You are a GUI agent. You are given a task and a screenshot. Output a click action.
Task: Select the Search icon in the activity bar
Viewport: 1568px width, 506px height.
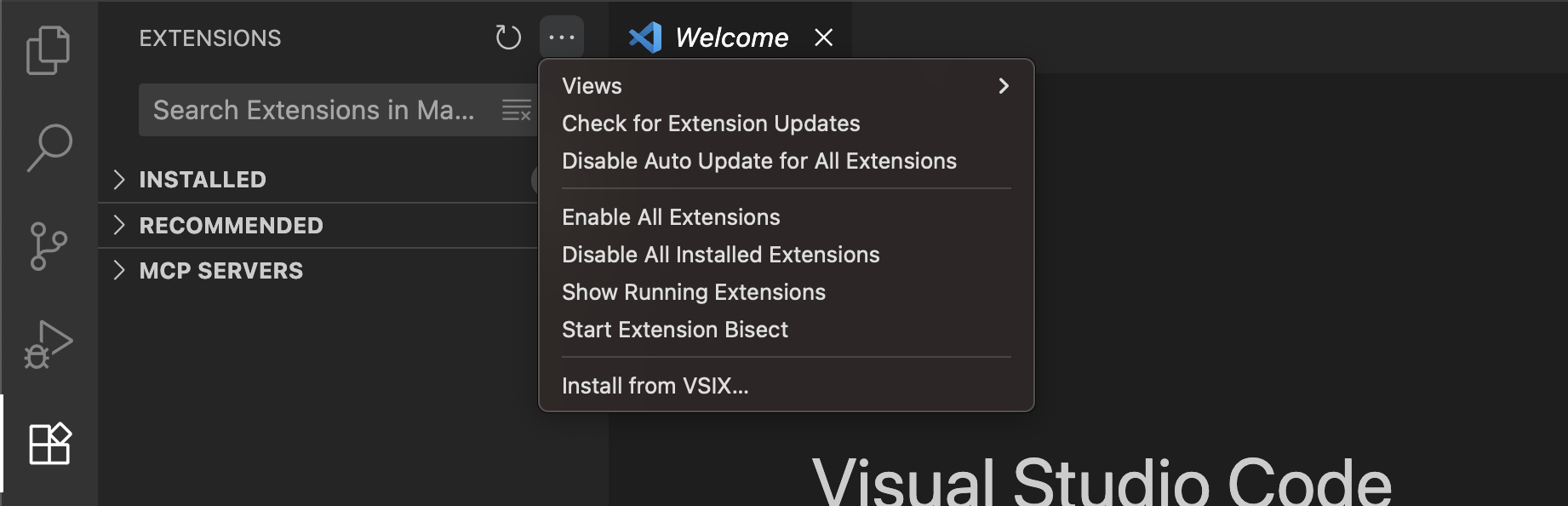tap(49, 148)
